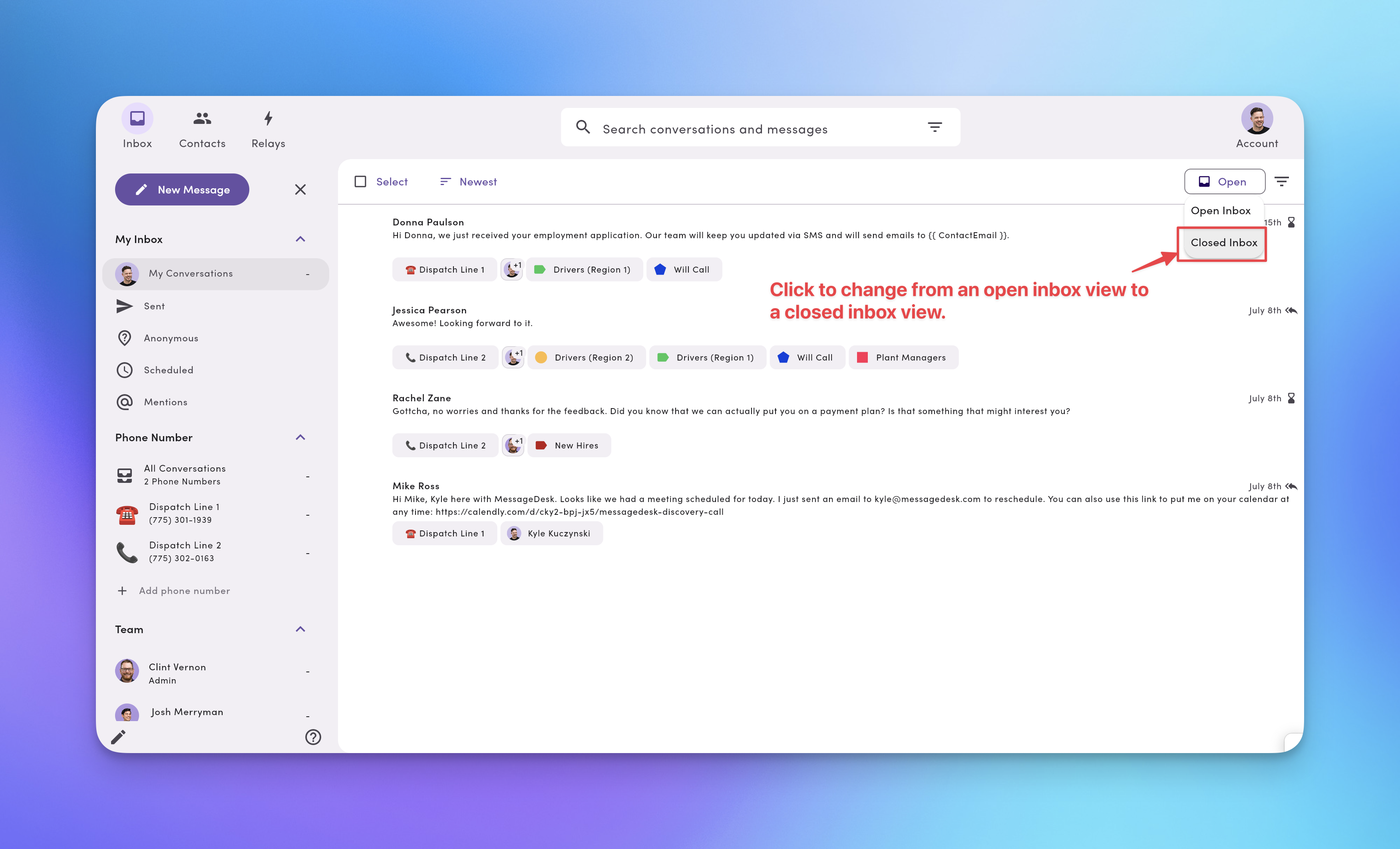Click search bar filter icon
Screen dimensions: 1400x849
tap(935, 127)
